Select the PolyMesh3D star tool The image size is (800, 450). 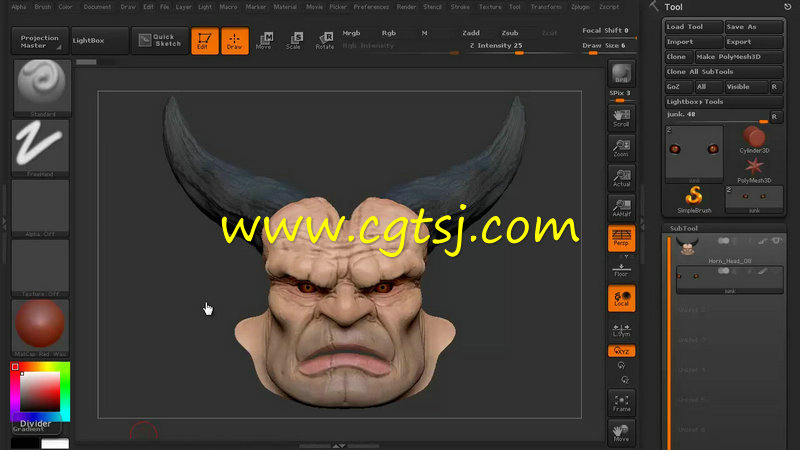(x=754, y=170)
